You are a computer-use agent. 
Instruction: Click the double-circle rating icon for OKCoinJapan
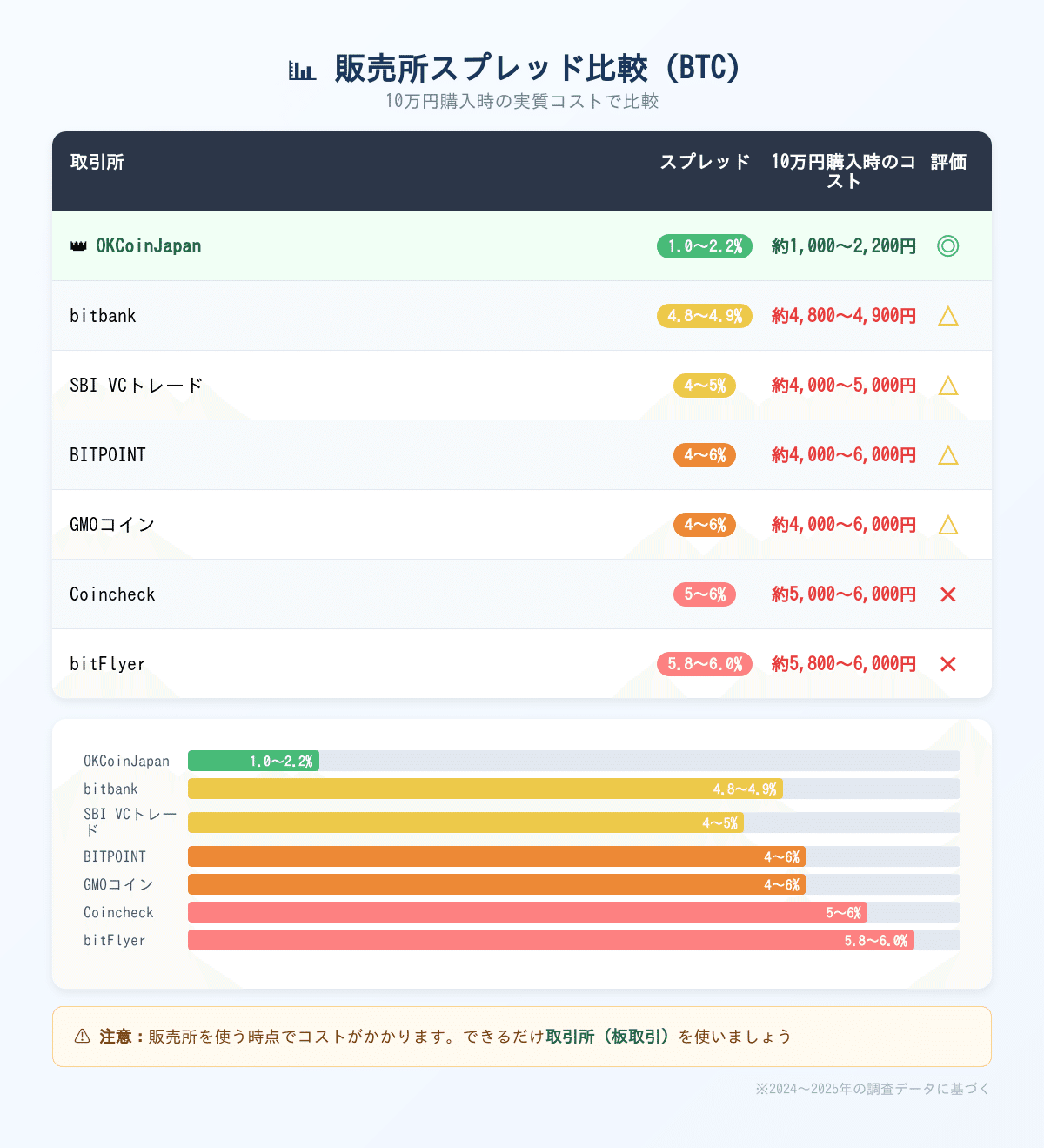[x=947, y=246]
